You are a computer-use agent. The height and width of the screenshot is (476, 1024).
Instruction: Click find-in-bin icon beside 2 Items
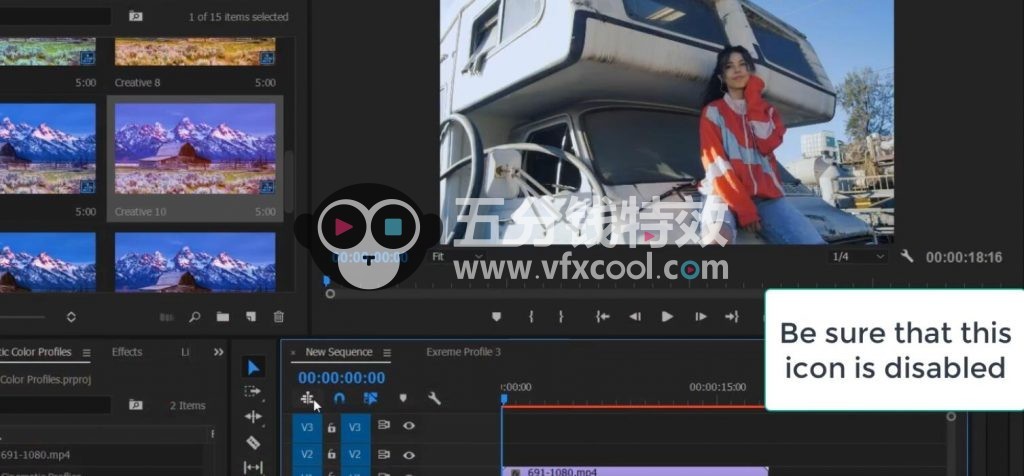point(135,405)
